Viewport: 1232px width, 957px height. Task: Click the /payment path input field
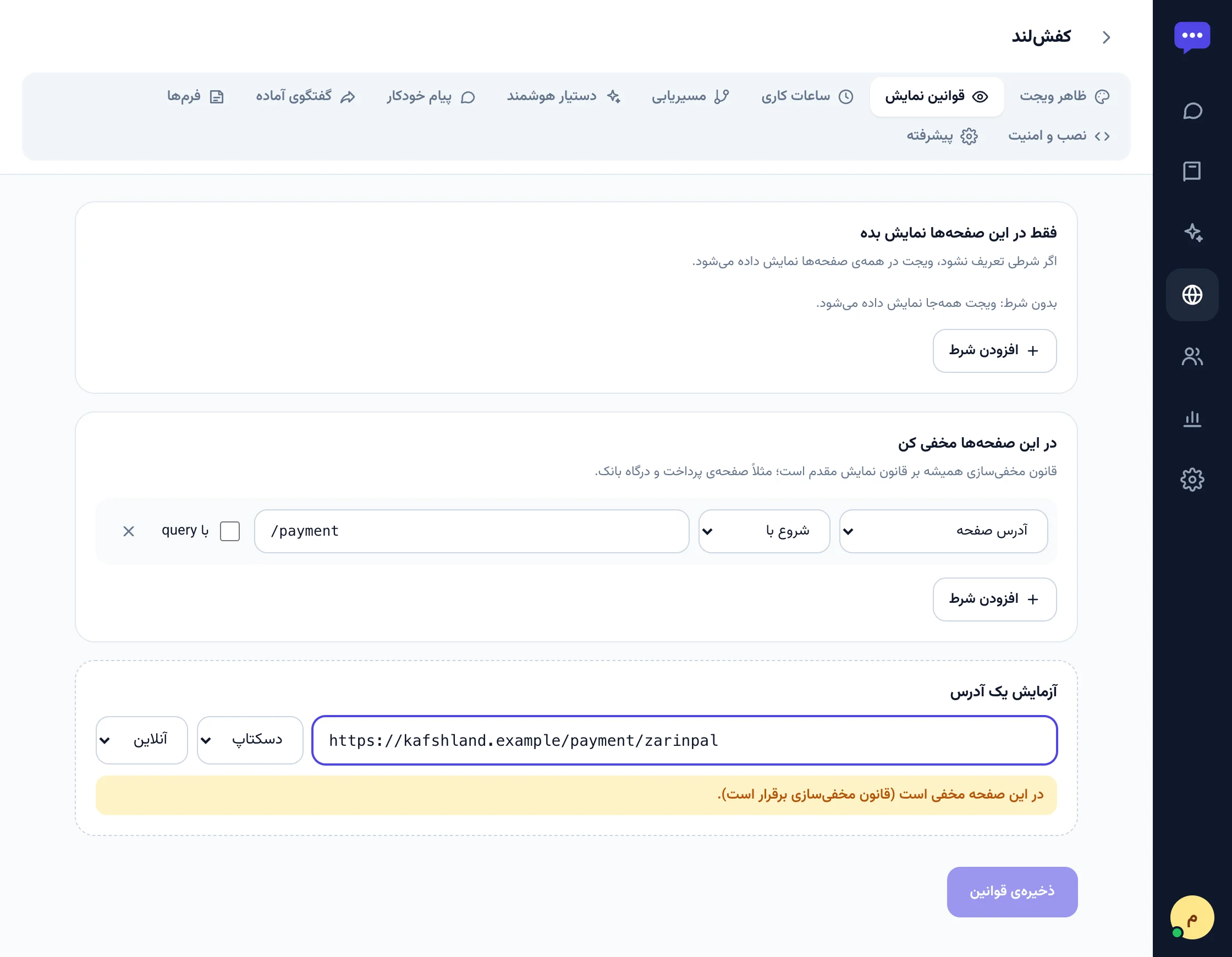471,531
